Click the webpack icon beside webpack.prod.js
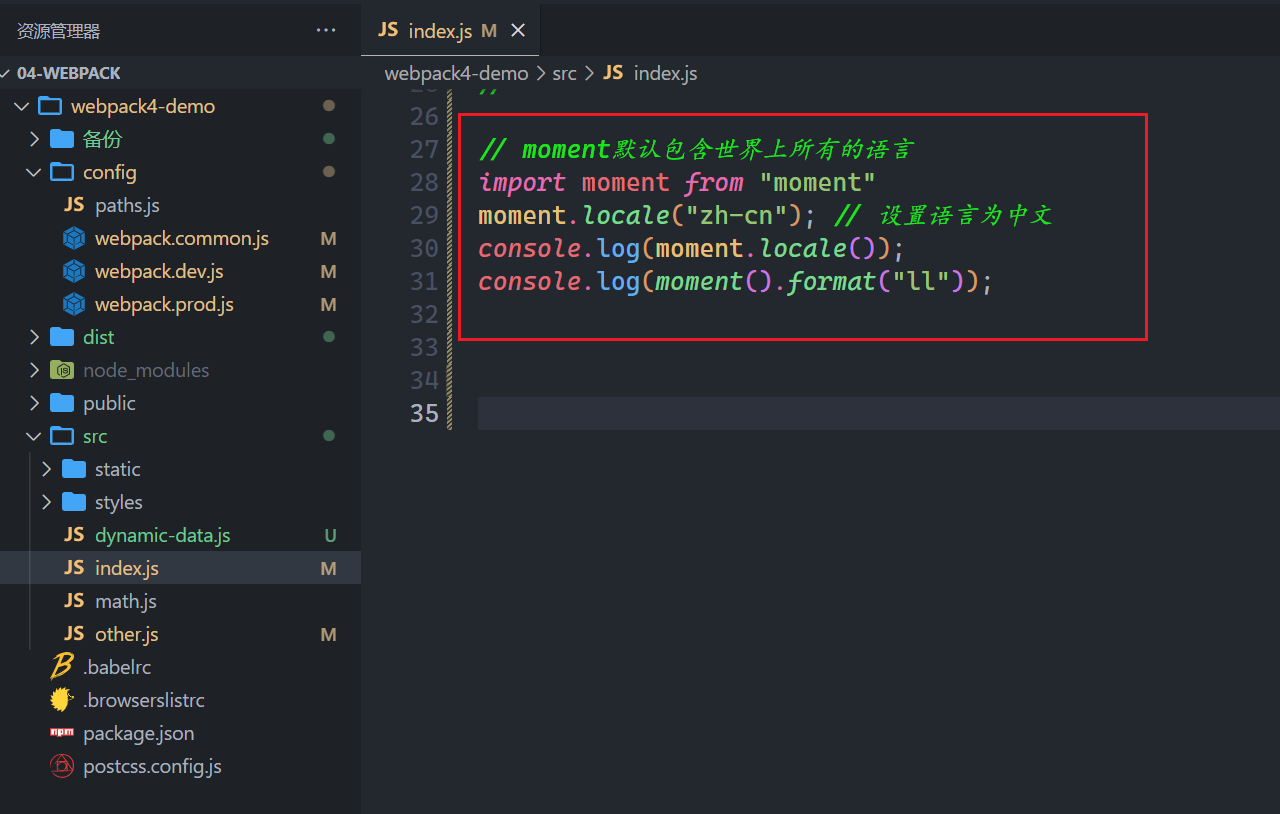 (x=74, y=304)
